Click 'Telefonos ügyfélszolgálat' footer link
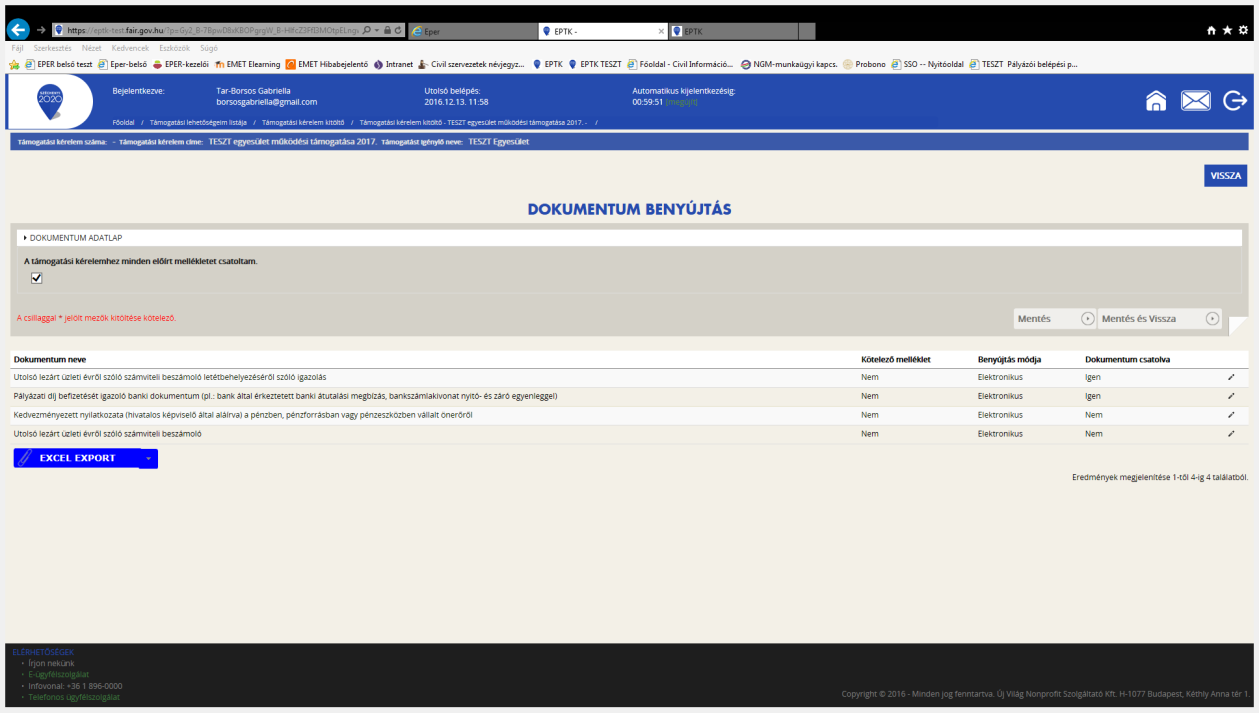The image size is (1259, 713). point(74,697)
